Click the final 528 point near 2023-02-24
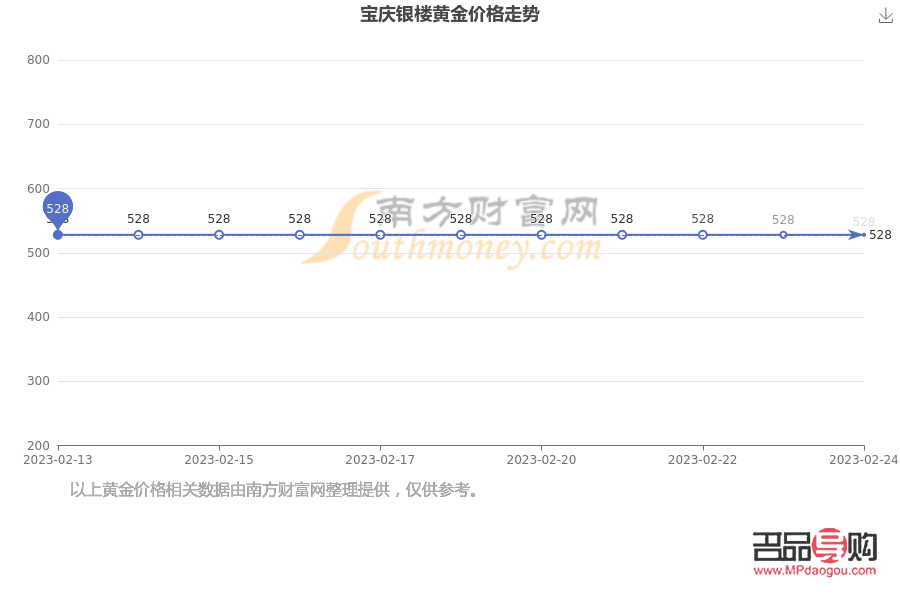Screen dimensions: 900x600 tap(862, 234)
